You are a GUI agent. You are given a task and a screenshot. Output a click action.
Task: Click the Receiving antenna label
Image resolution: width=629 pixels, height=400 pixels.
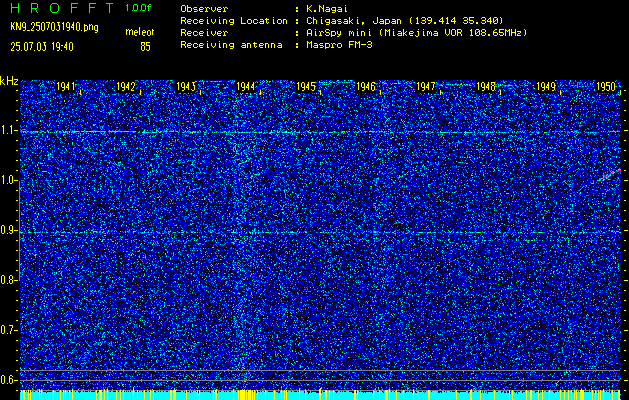[231, 45]
